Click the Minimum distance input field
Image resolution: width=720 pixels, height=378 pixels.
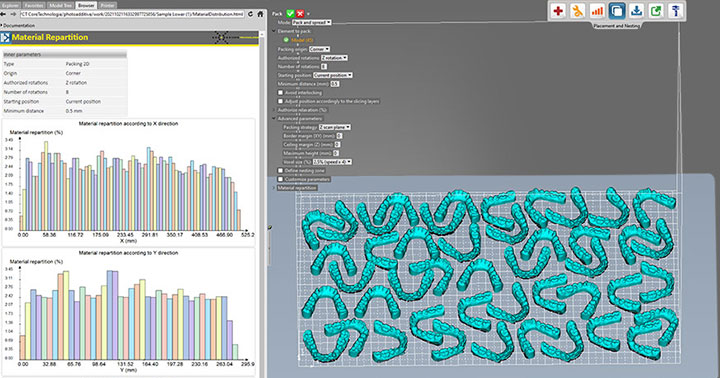(335, 84)
